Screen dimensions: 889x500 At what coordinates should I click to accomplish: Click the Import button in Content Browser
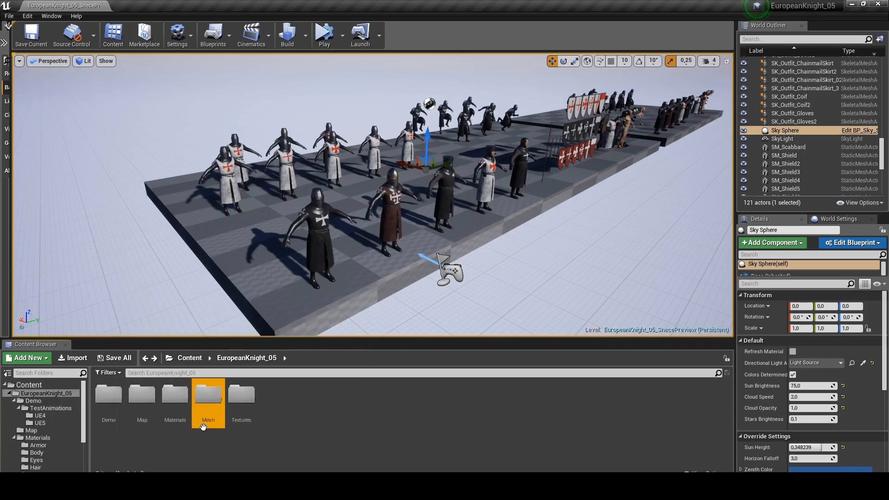point(73,358)
